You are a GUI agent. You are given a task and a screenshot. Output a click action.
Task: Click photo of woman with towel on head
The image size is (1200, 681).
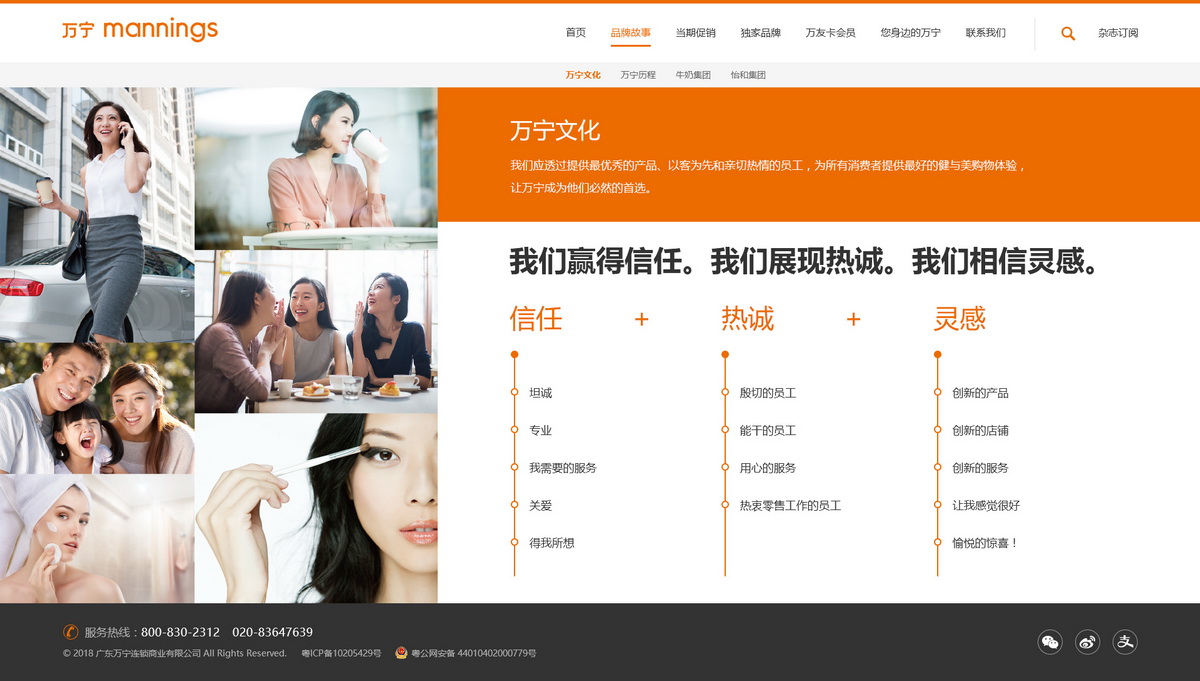[97, 538]
